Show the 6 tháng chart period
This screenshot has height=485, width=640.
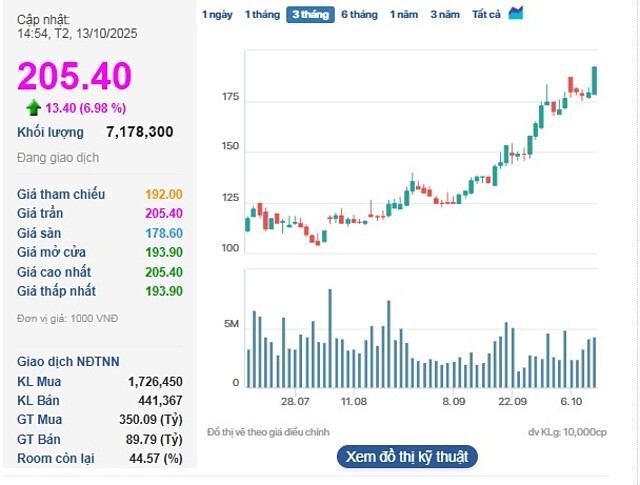click(359, 14)
